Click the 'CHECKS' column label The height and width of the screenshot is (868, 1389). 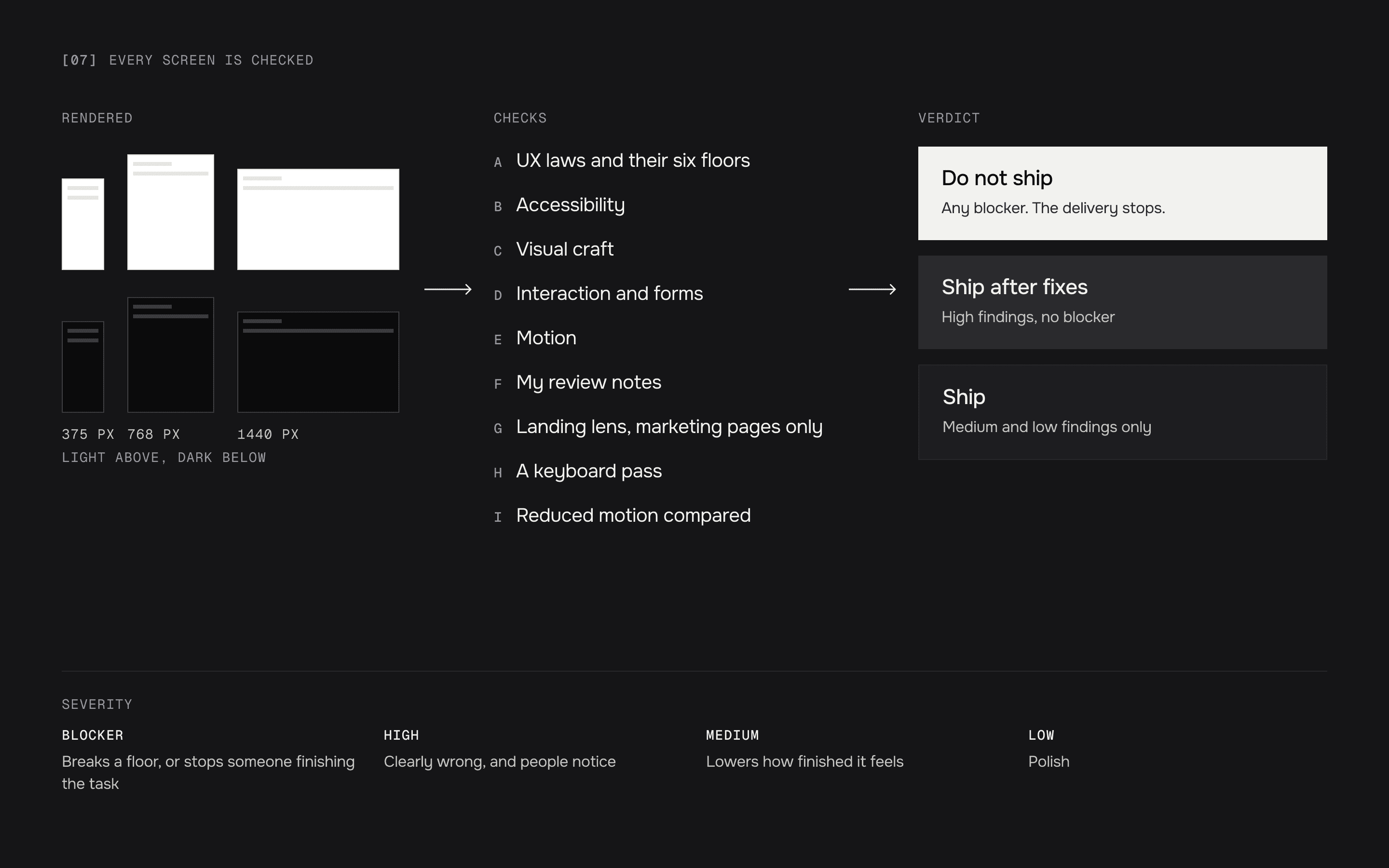tap(520, 118)
